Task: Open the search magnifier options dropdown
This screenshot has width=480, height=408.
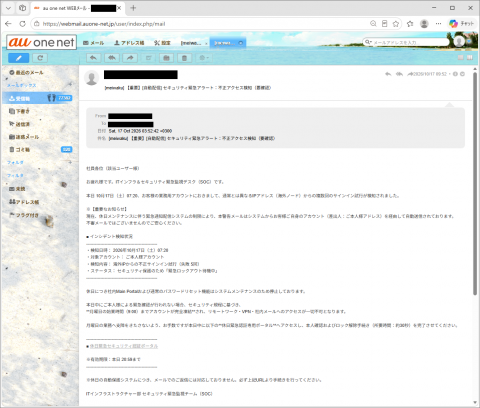Action: coord(368,42)
